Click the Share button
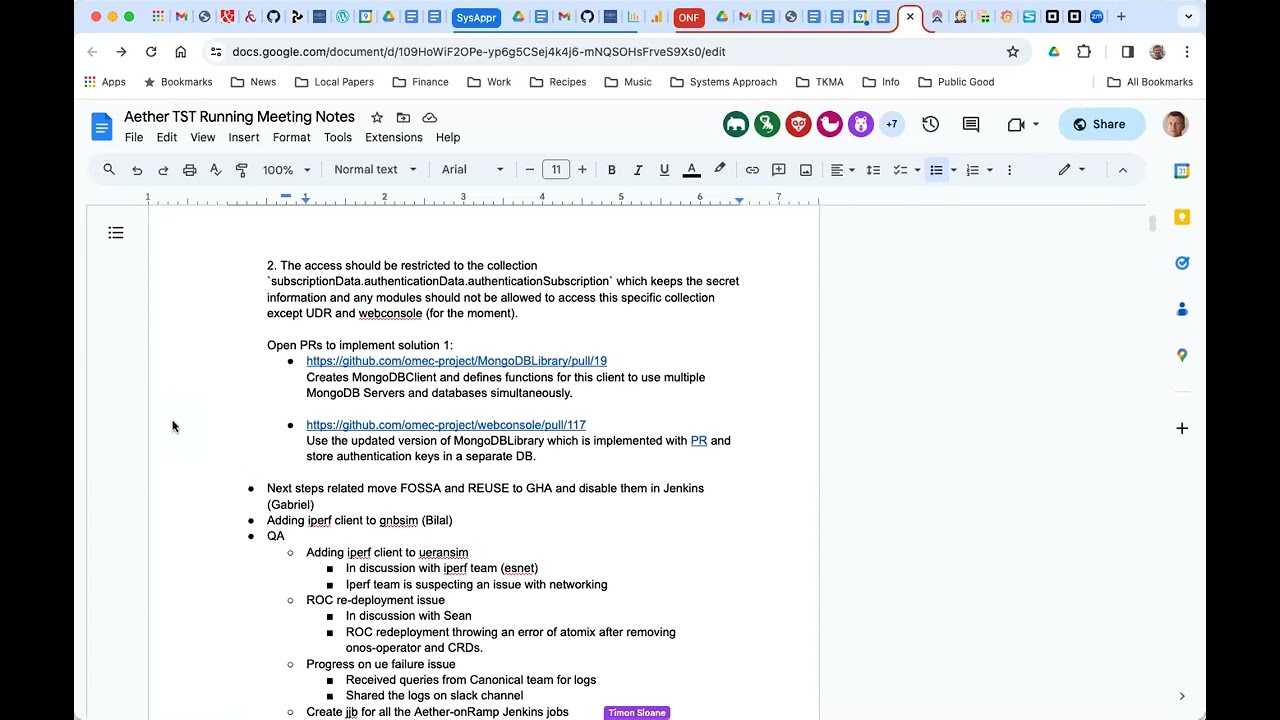Viewport: 1280px width, 720px height. point(1101,124)
